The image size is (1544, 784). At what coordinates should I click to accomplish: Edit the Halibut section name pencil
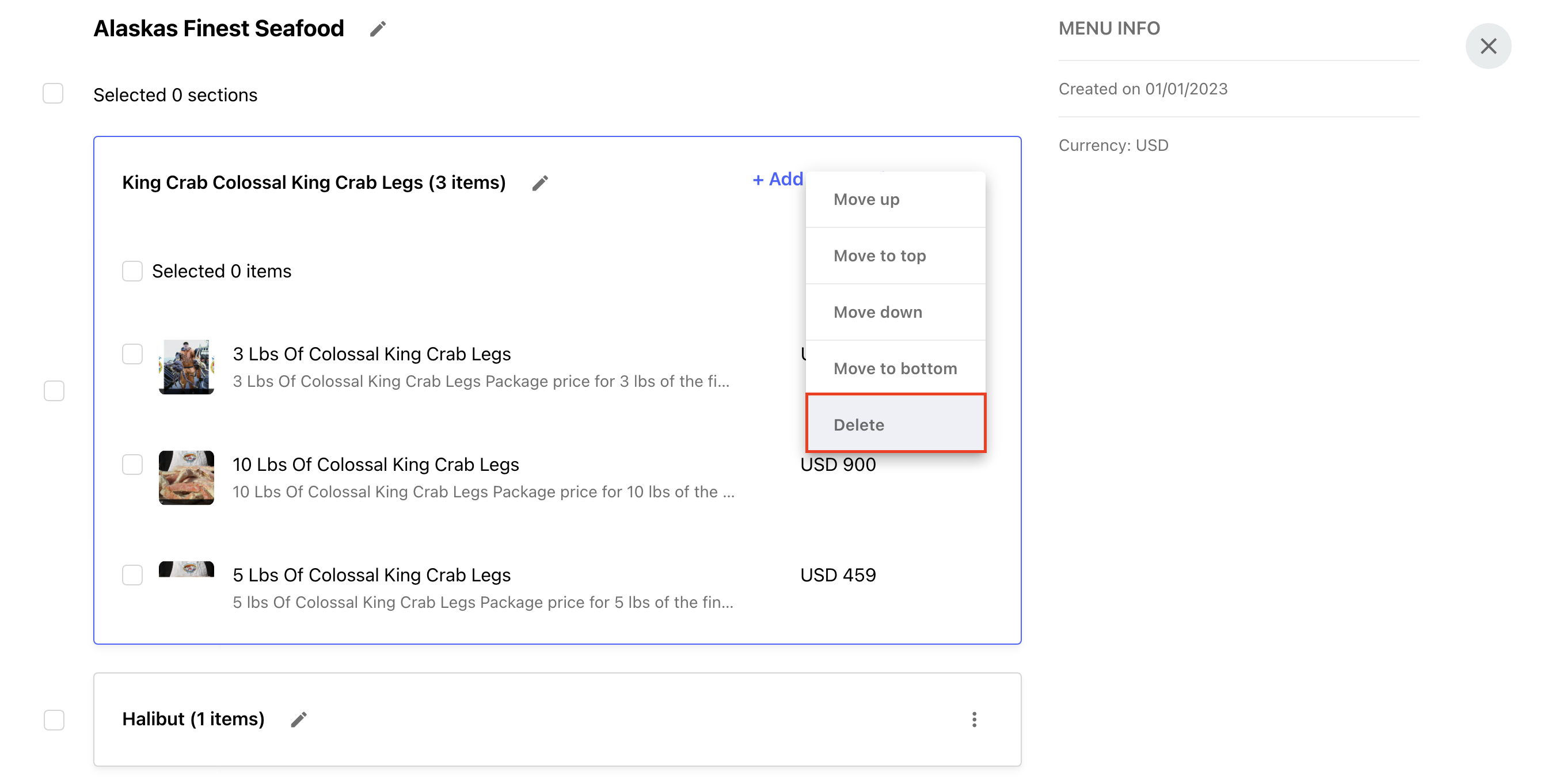pyautogui.click(x=298, y=720)
